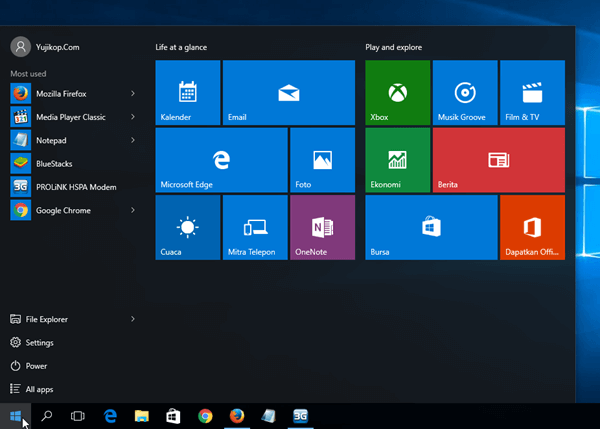
Task: Open the Cuaca weather tile
Action: (x=188, y=227)
